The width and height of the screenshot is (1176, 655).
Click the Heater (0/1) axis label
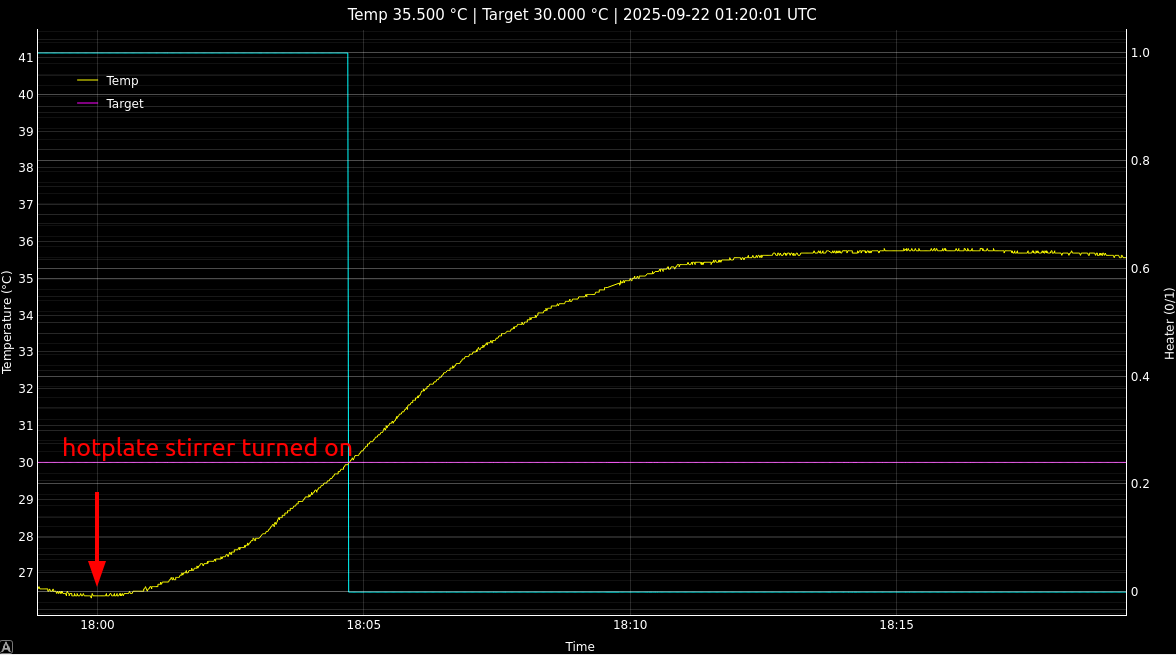[1169, 323]
